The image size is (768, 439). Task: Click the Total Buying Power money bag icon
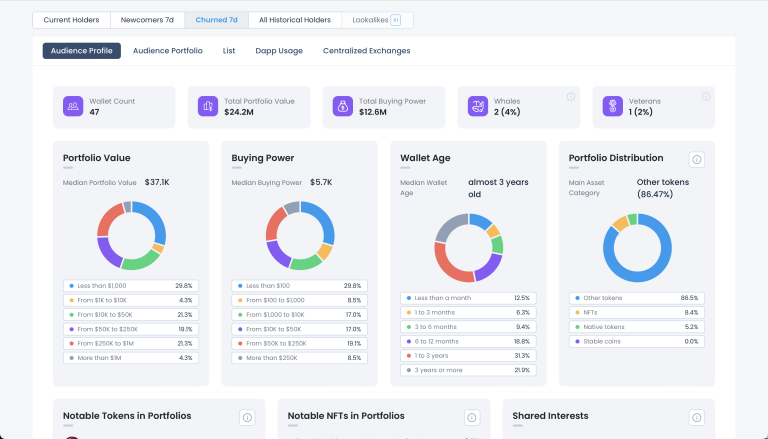pos(342,106)
